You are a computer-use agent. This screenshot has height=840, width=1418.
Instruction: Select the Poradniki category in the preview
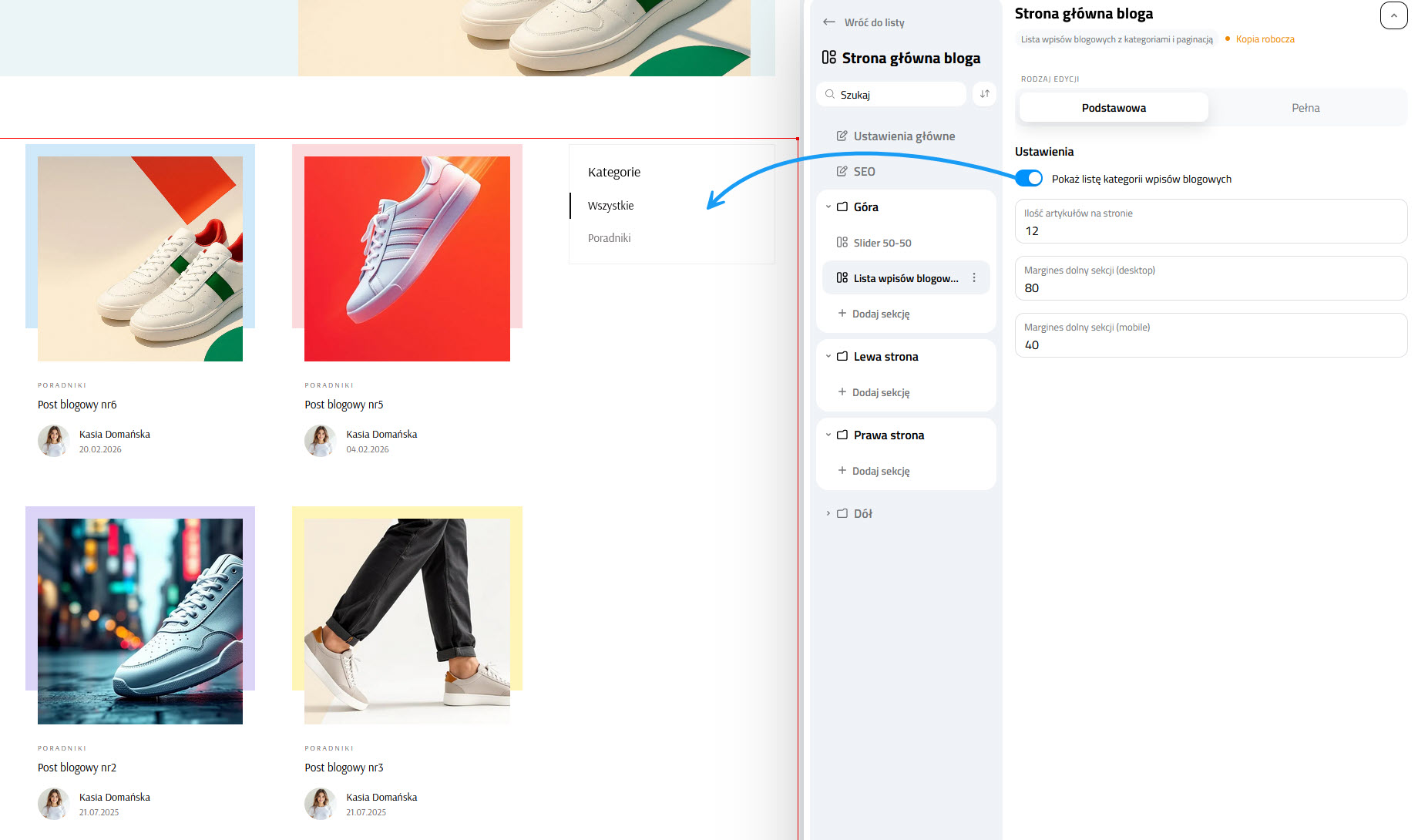pos(610,237)
